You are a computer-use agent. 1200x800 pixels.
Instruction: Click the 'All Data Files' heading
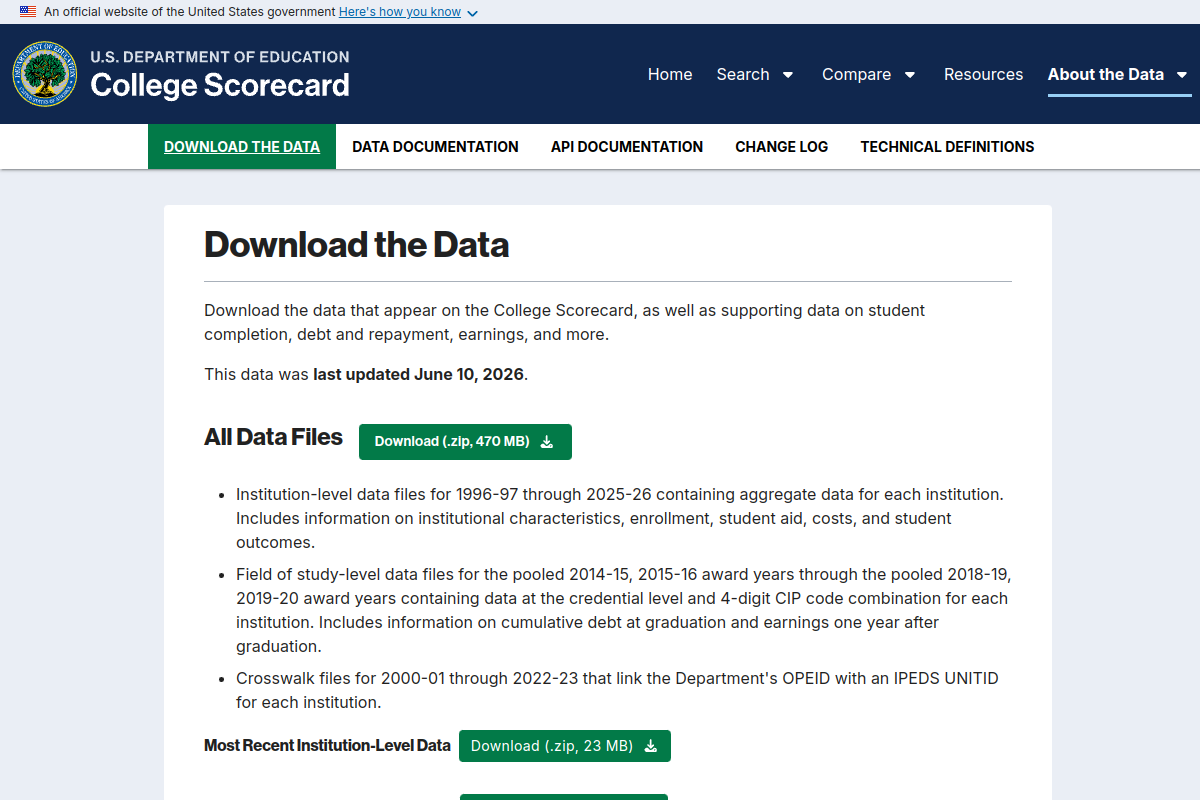point(273,437)
